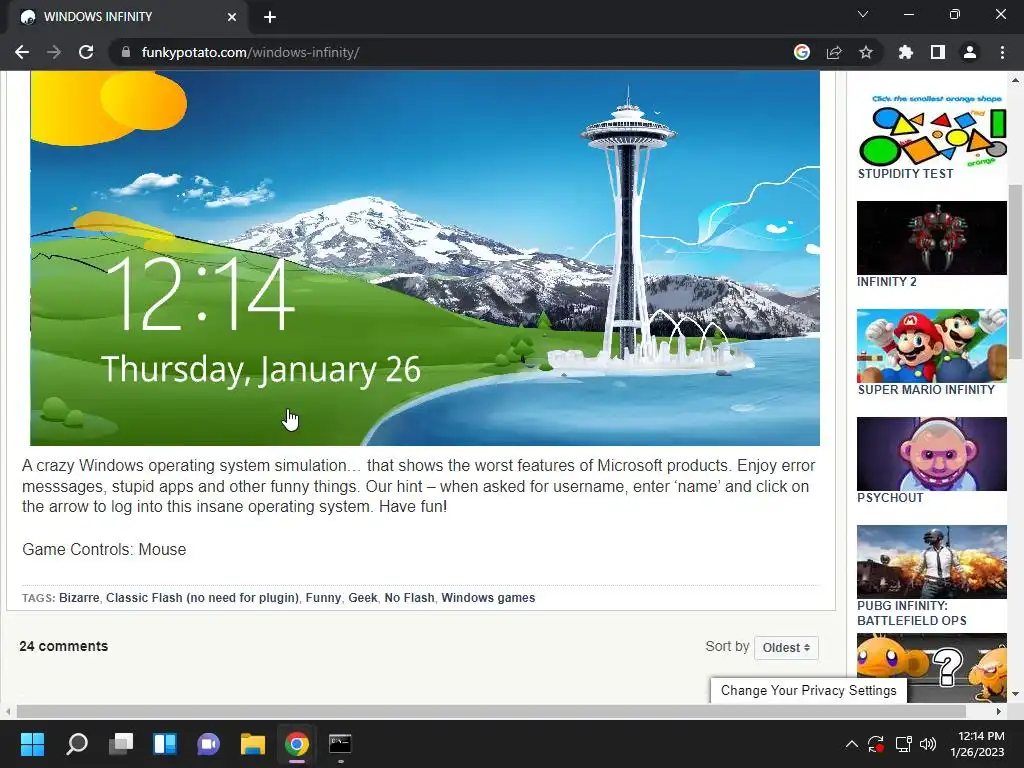Open network settings tray icon
The width and height of the screenshot is (1024, 768).
pyautogui.click(x=904, y=744)
